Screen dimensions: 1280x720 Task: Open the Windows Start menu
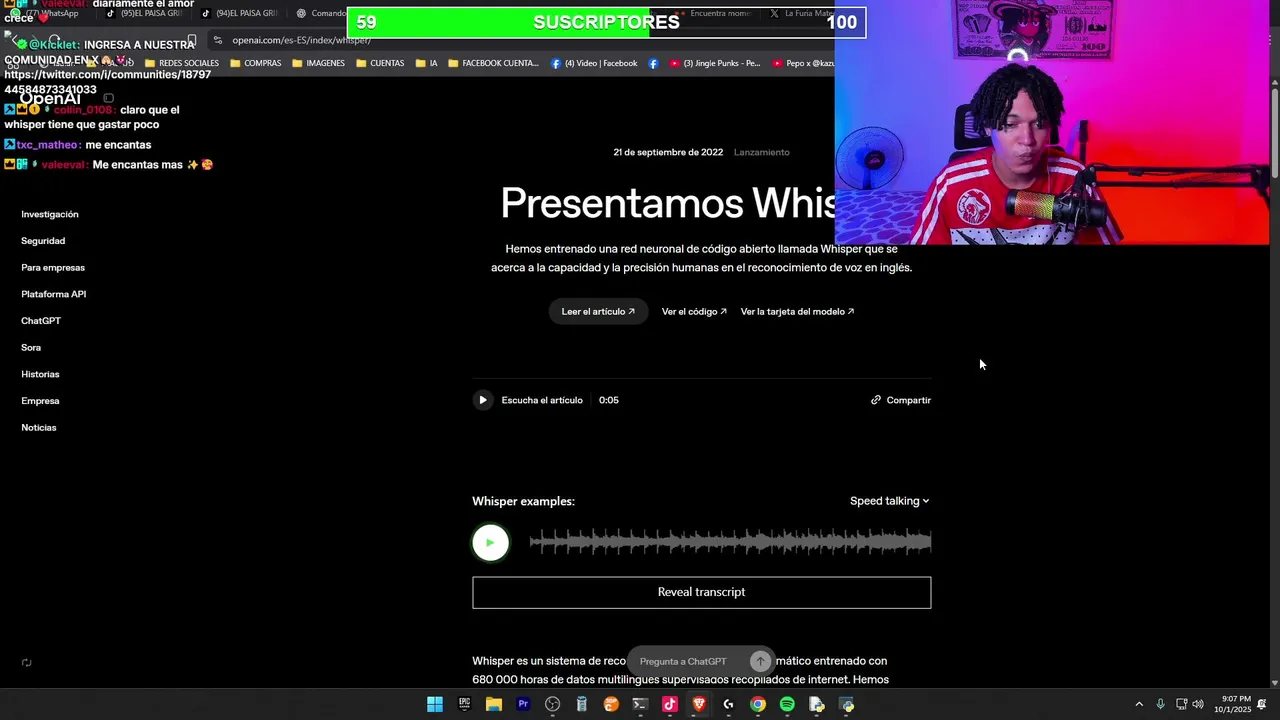(x=435, y=705)
